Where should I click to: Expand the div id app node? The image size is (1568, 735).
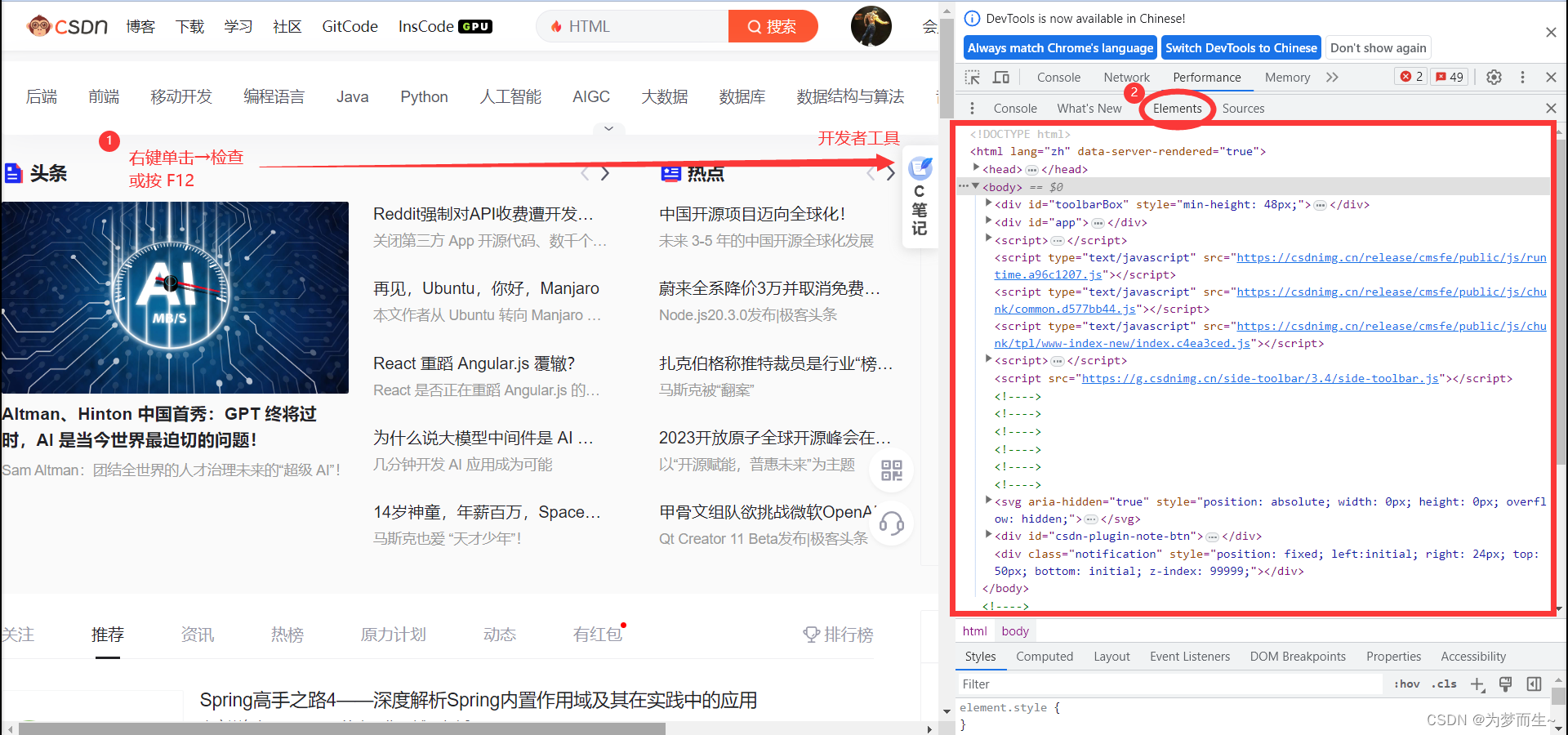988,221
